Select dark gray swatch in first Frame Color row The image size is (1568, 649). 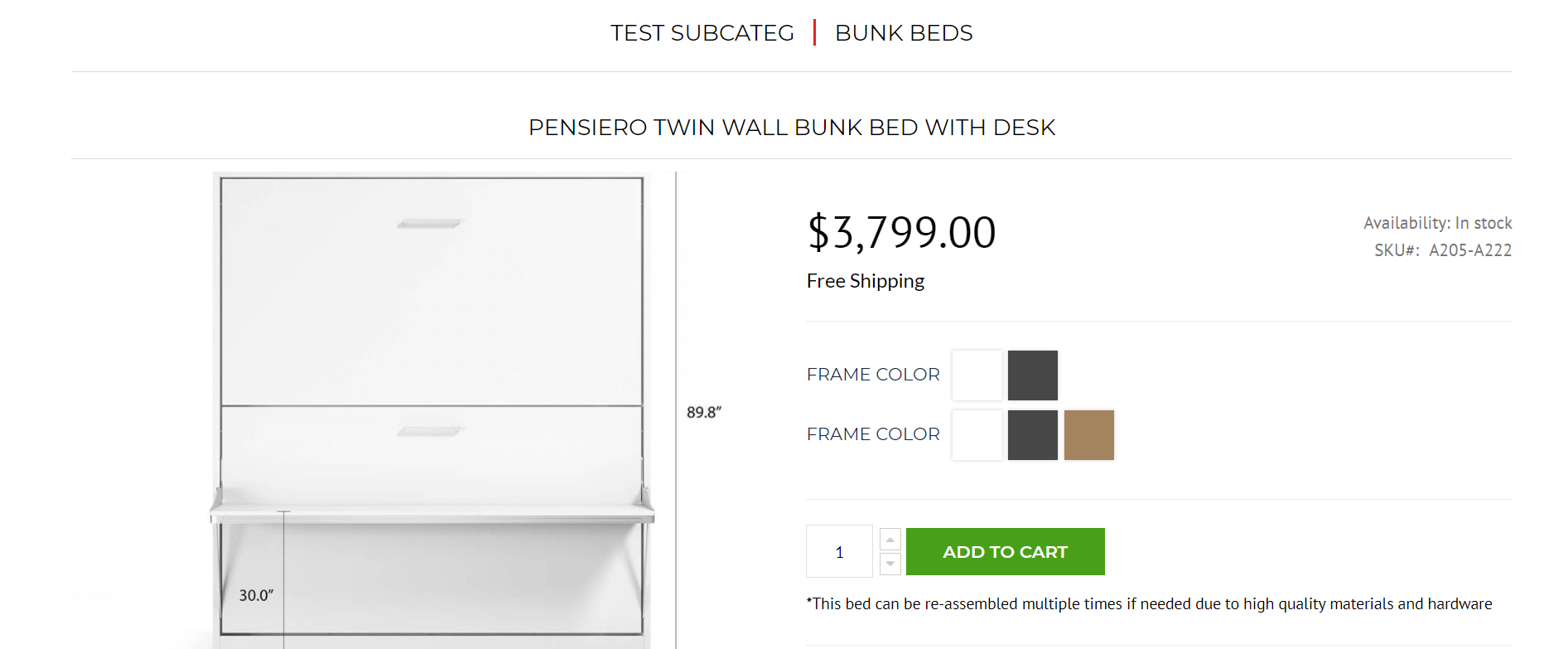1033,375
